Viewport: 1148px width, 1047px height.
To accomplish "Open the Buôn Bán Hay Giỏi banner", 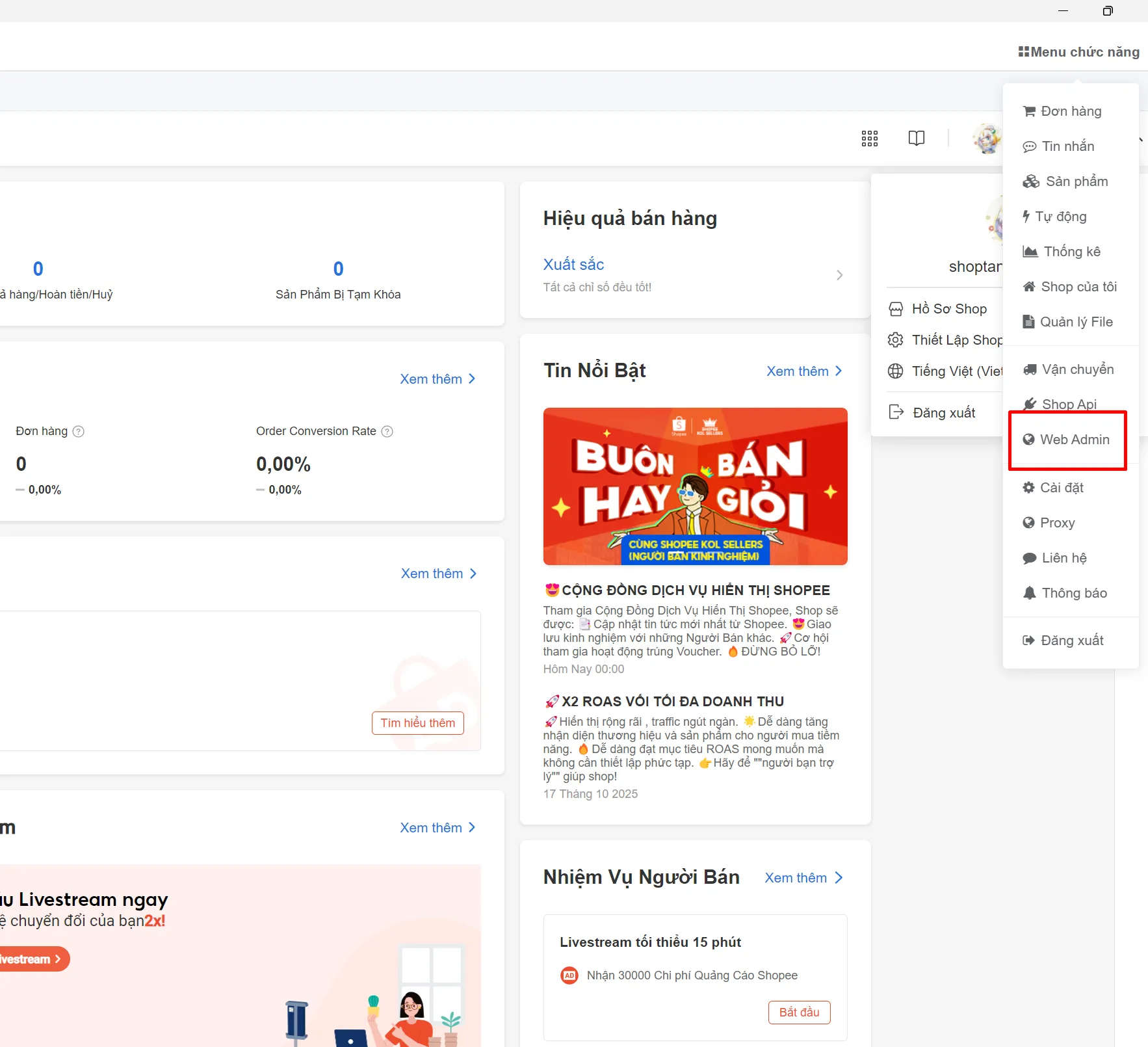I will click(696, 486).
